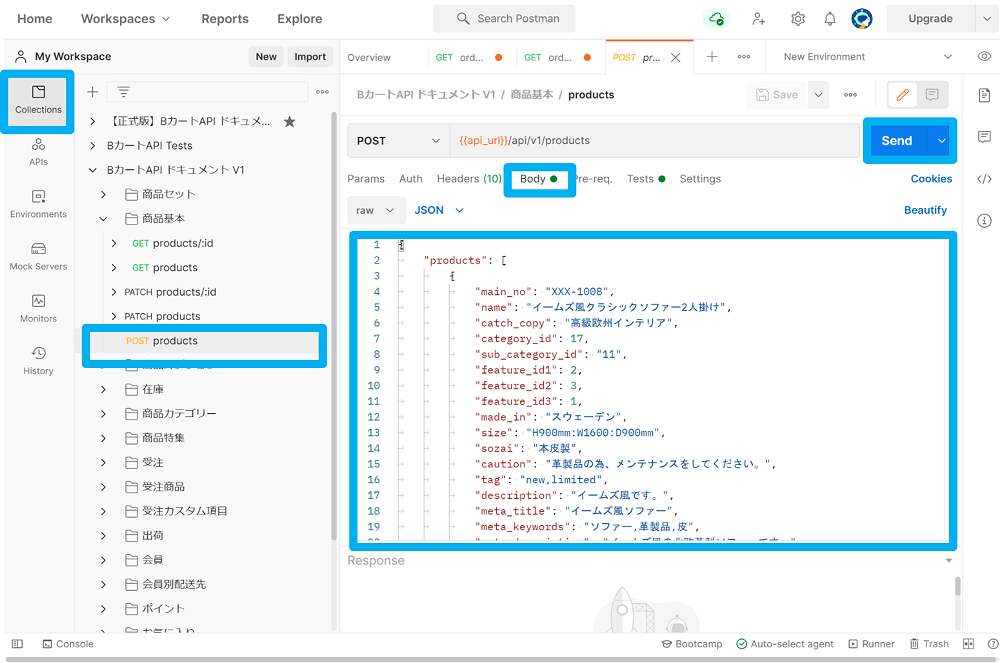Open the notifications bell
Viewport: 1000px width, 663px height.
pyautogui.click(x=830, y=18)
